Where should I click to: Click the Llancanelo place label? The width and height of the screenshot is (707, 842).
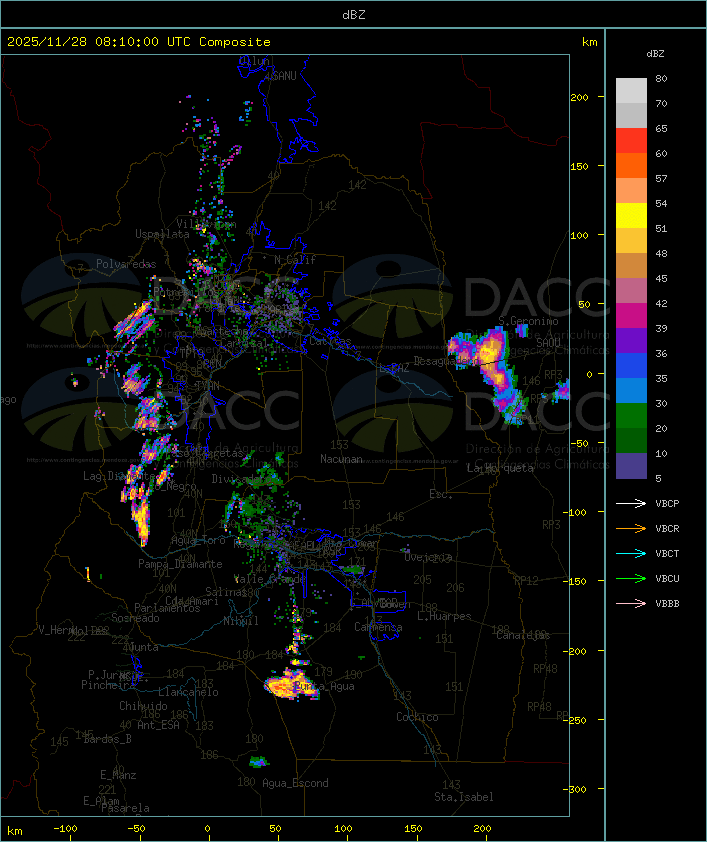[x=188, y=692]
